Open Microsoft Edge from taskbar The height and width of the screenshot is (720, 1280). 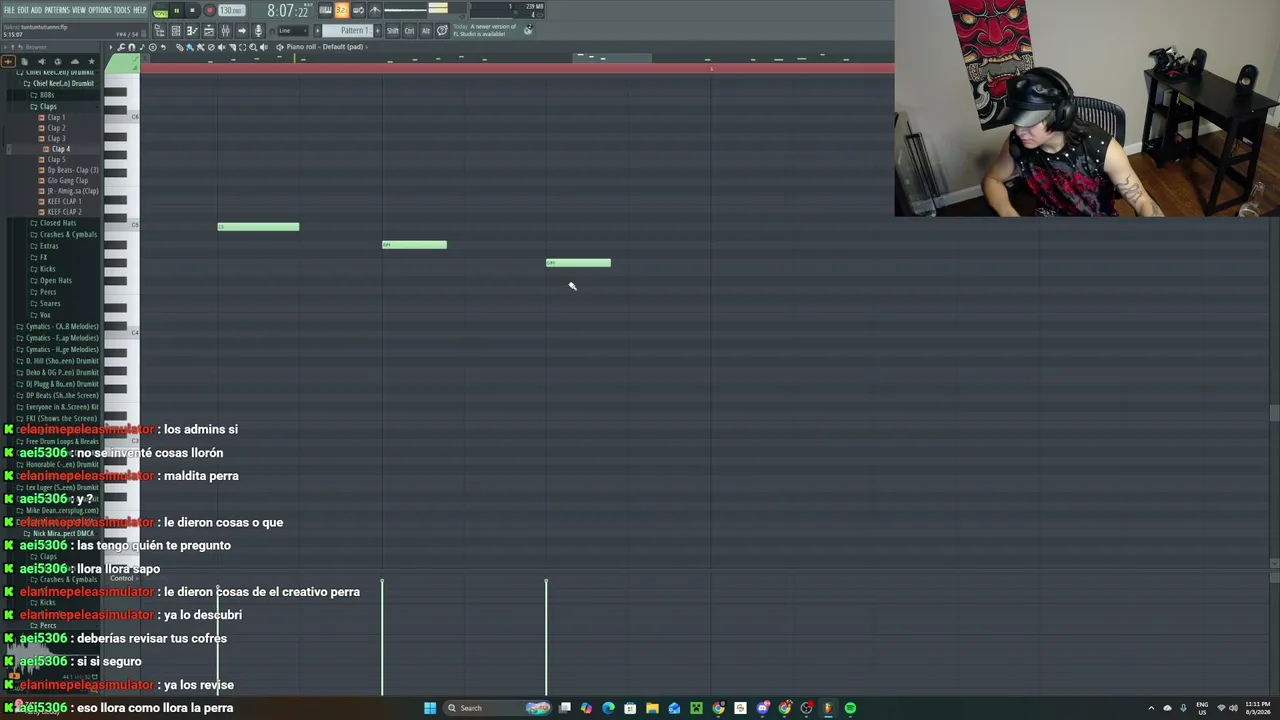(608, 708)
